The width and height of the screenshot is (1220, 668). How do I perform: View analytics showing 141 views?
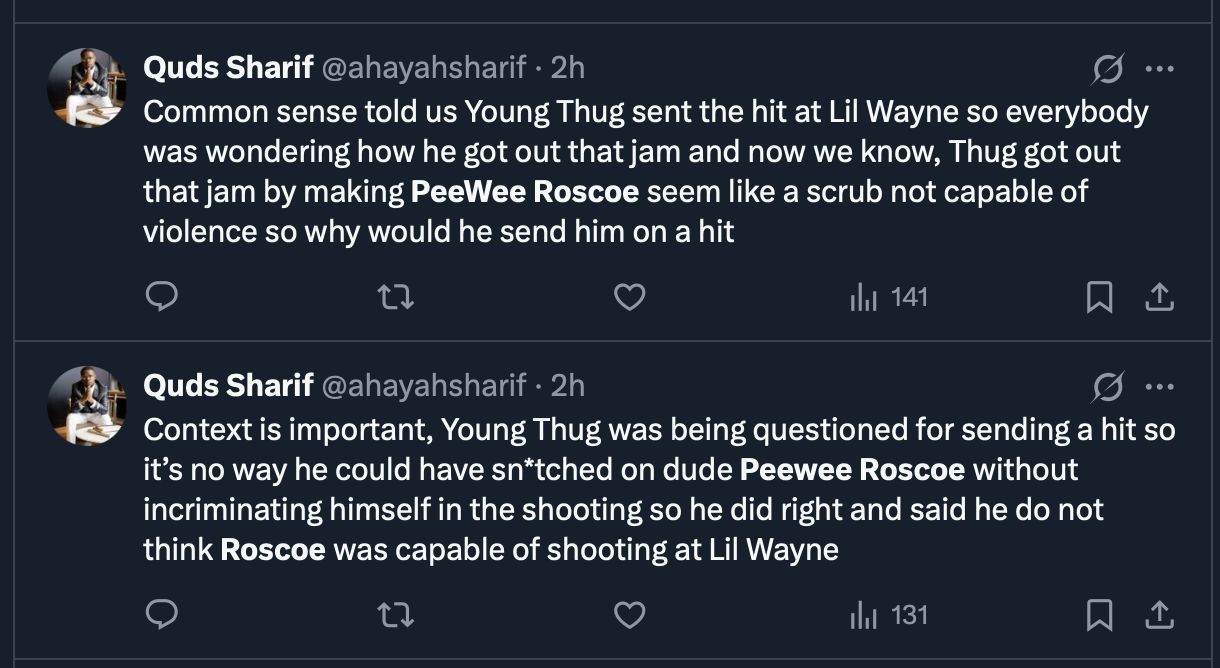pos(889,297)
